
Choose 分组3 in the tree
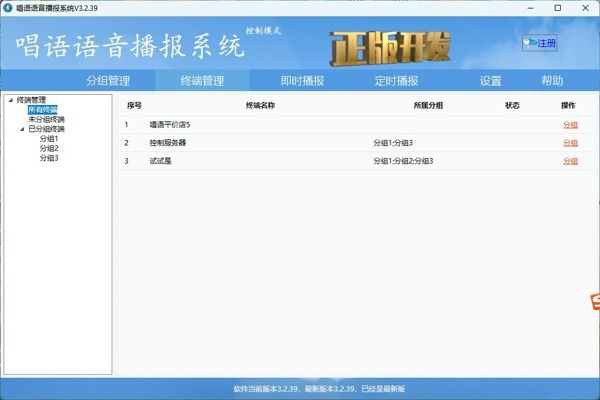[49, 158]
